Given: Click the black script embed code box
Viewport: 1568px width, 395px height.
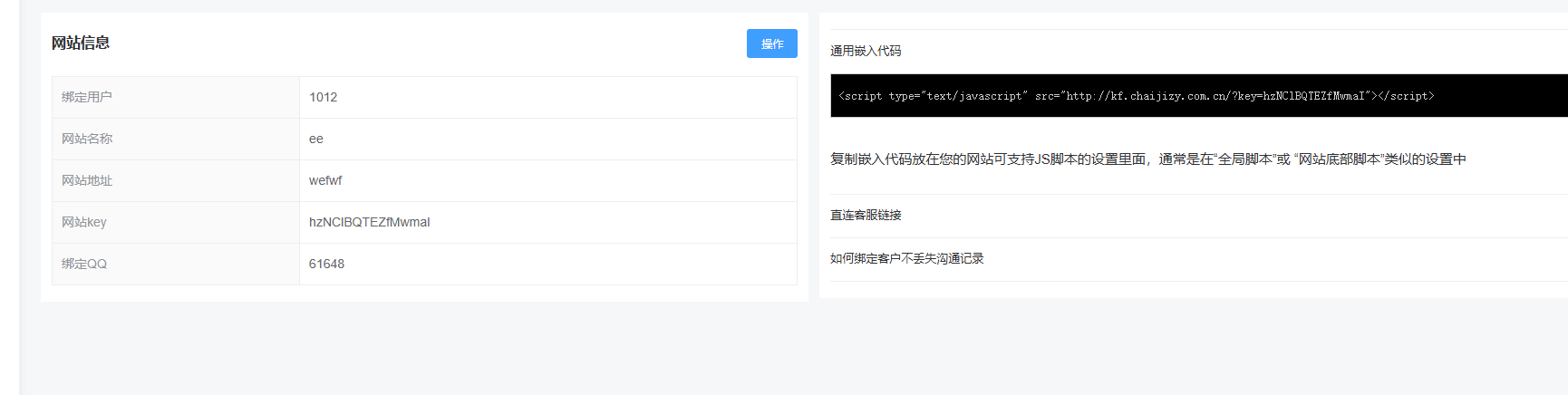Looking at the screenshot, I should click(1198, 95).
